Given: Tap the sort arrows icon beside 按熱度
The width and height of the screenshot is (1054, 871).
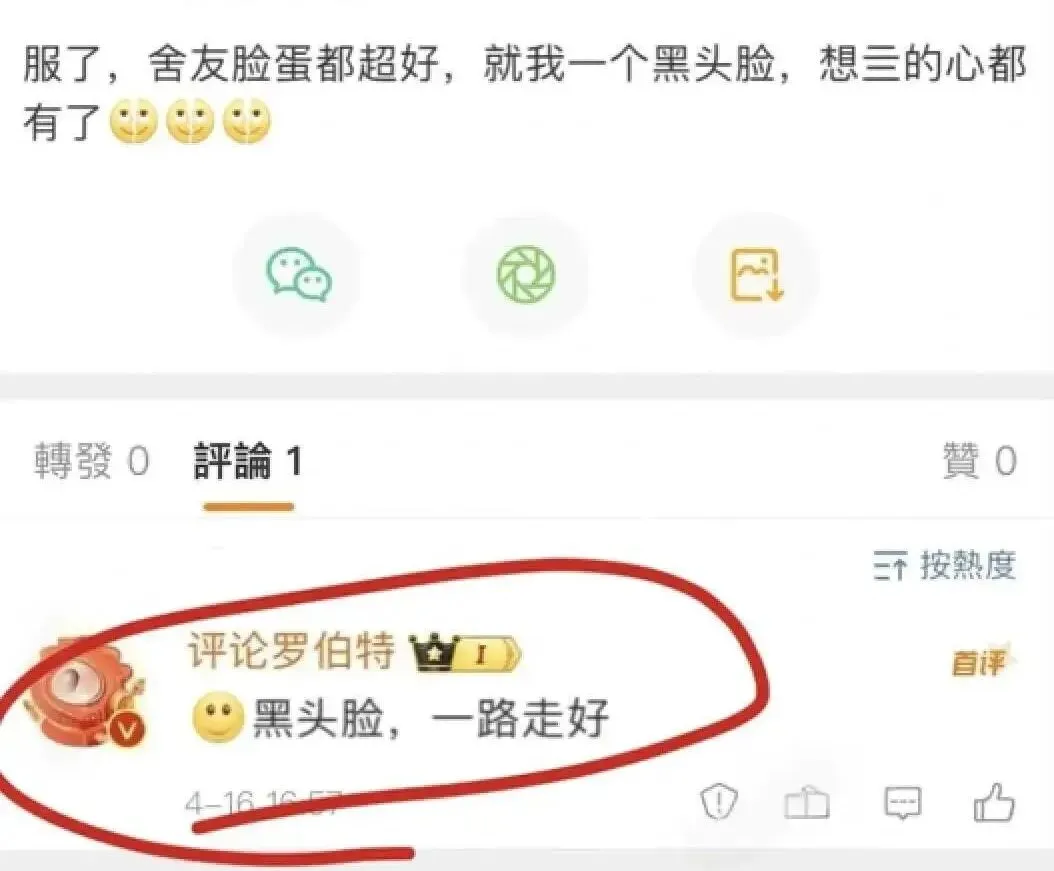Looking at the screenshot, I should coord(890,565).
